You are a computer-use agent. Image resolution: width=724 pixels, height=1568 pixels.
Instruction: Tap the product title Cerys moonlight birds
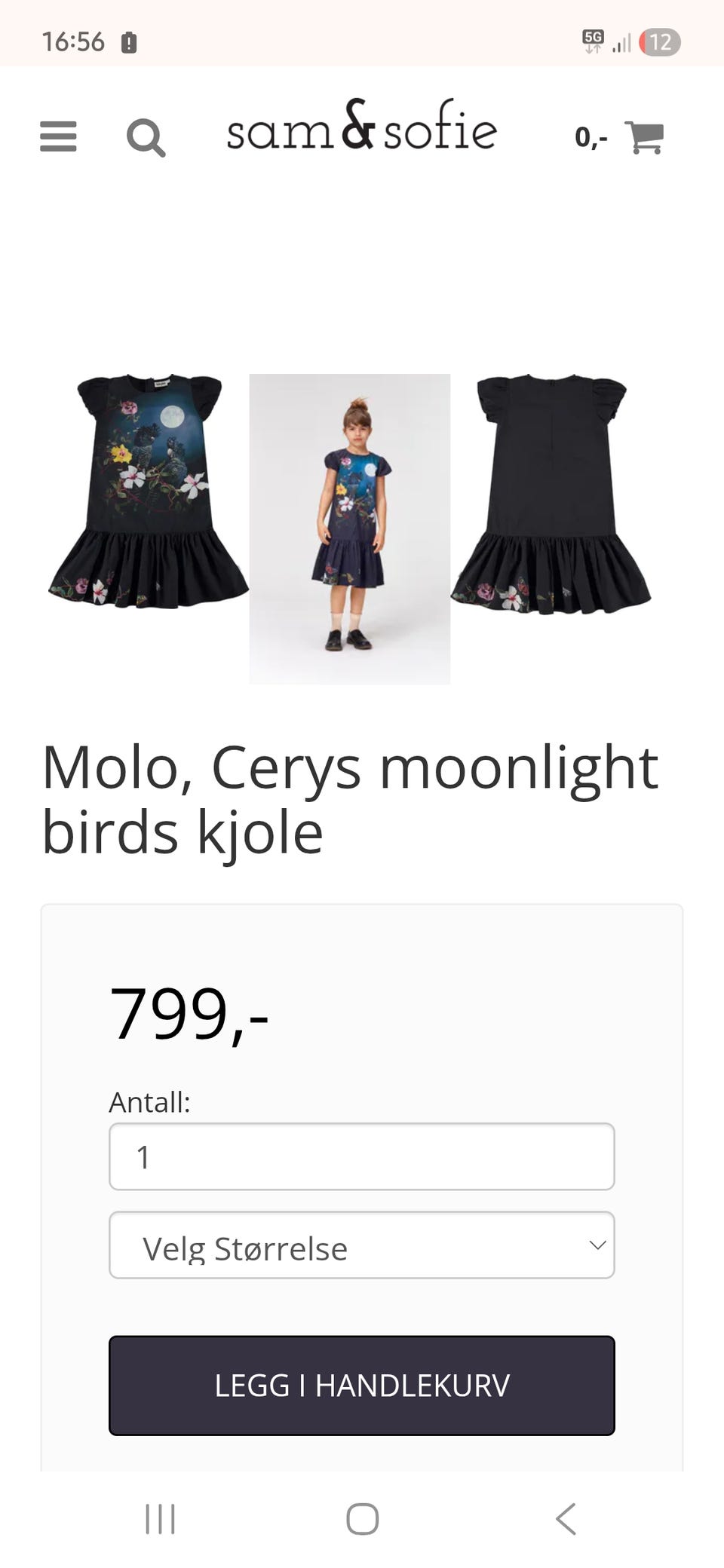coord(350,799)
